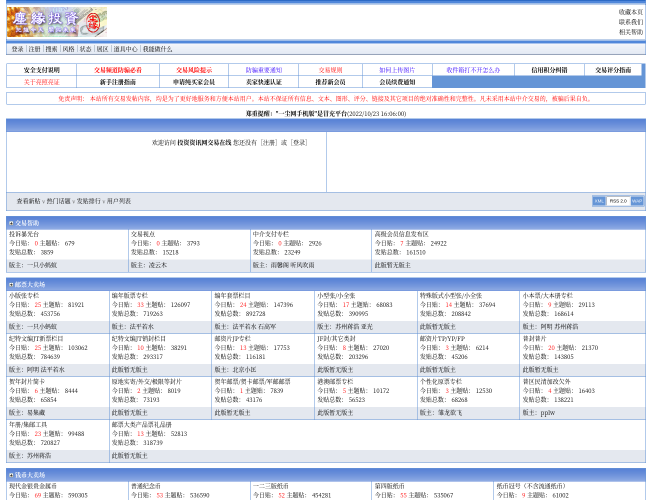Open the 投诉某光台 board
Viewport: 650px width, 500px height.
24,234
